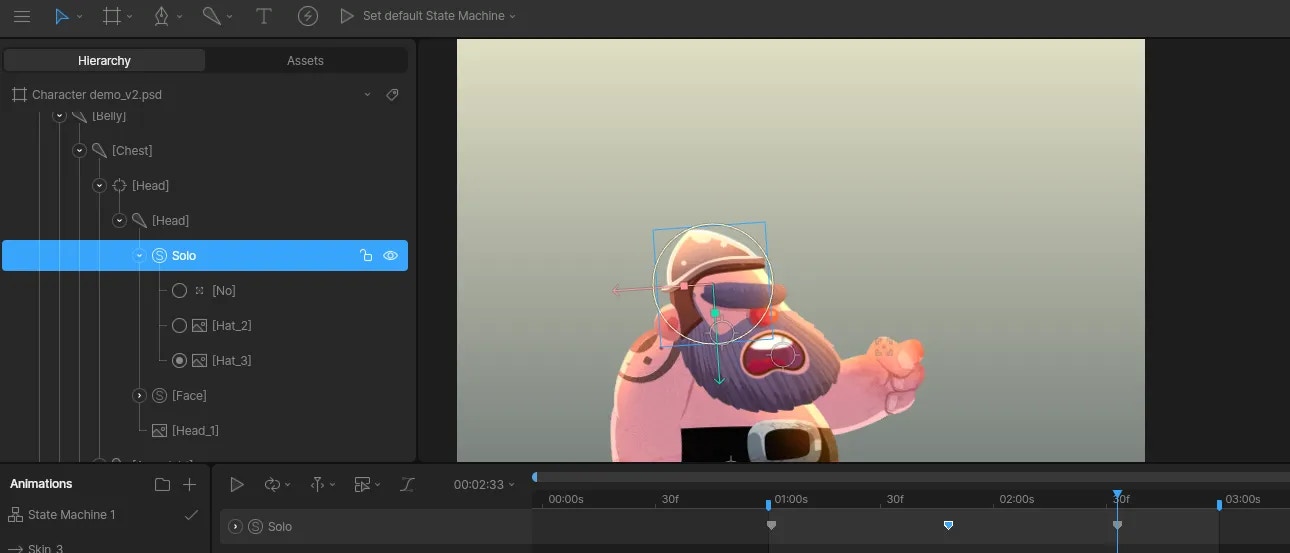Open the Set default State Machine dropdown
Image resolution: width=1290 pixels, height=553 pixels.
click(x=438, y=16)
